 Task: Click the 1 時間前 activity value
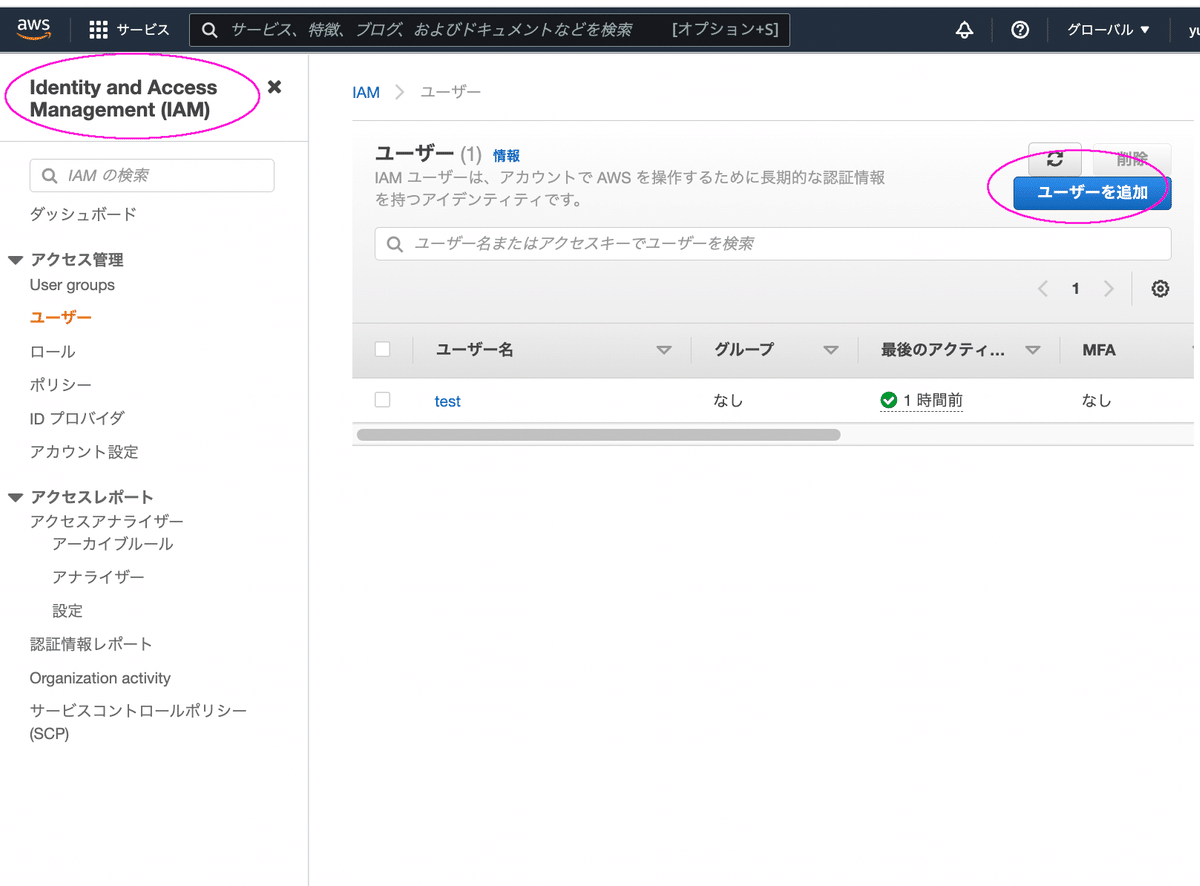pyautogui.click(x=933, y=400)
